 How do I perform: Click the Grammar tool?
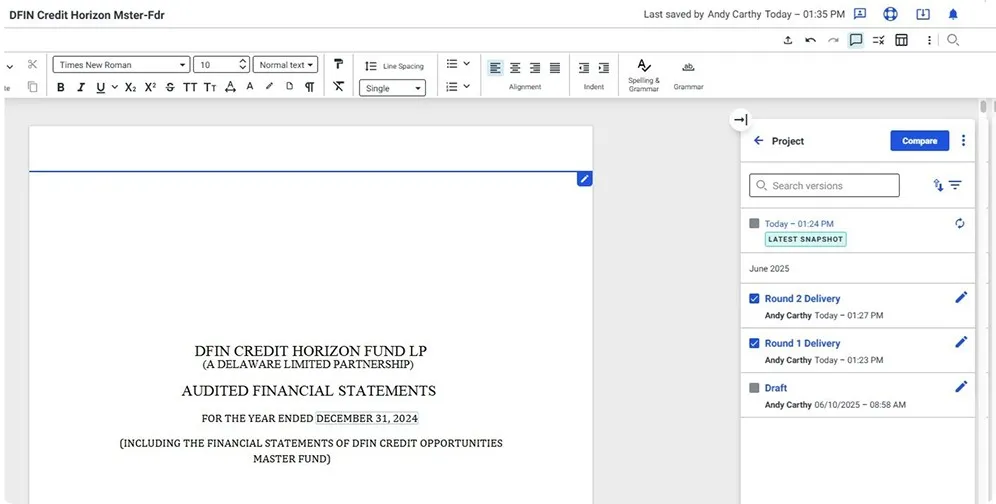[689, 75]
